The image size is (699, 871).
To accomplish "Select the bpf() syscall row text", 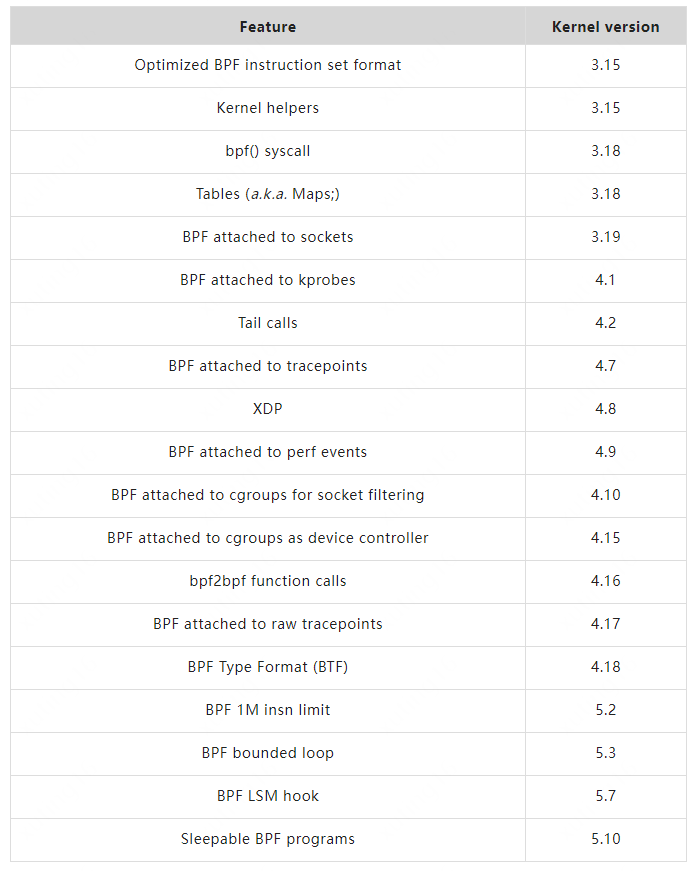I will [268, 151].
